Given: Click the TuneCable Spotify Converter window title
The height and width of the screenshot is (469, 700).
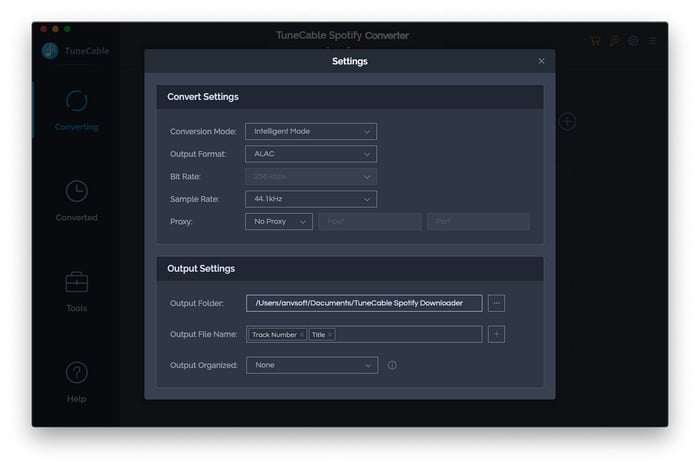Looking at the screenshot, I should (x=342, y=35).
